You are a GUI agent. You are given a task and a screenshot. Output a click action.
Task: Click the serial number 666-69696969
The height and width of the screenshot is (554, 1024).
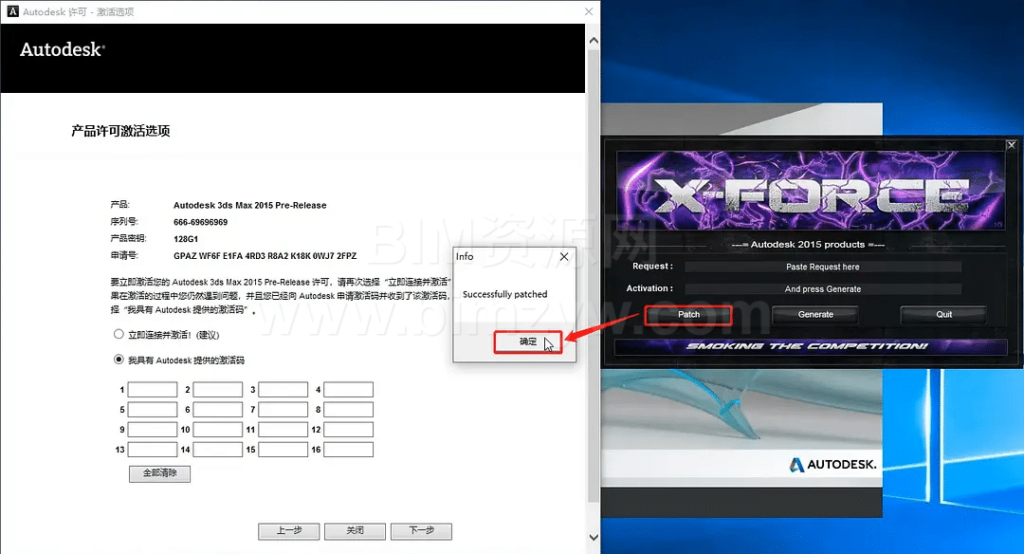[200, 222]
